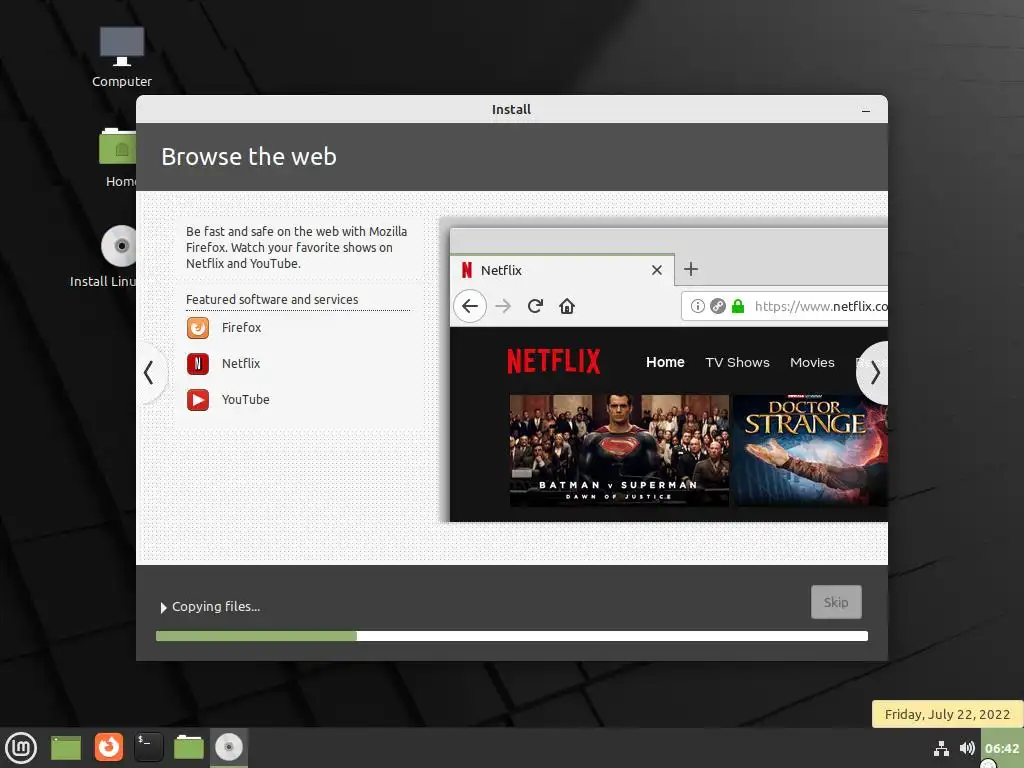The height and width of the screenshot is (768, 1024).
Task: Minimize the Install window
Action: pos(865,110)
